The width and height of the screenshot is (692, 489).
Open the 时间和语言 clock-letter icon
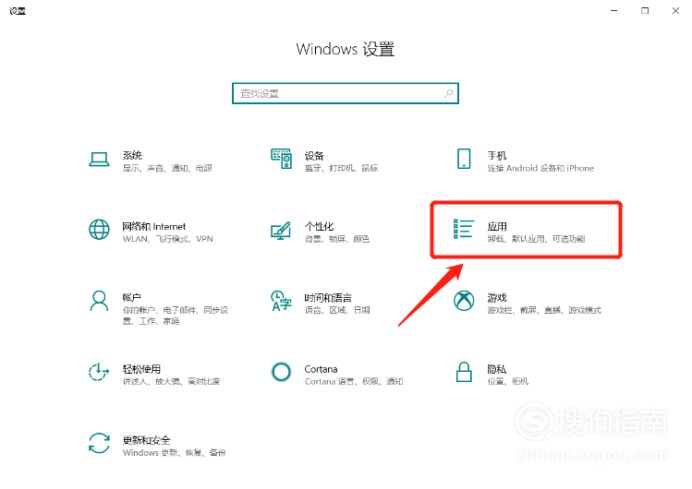click(x=281, y=301)
